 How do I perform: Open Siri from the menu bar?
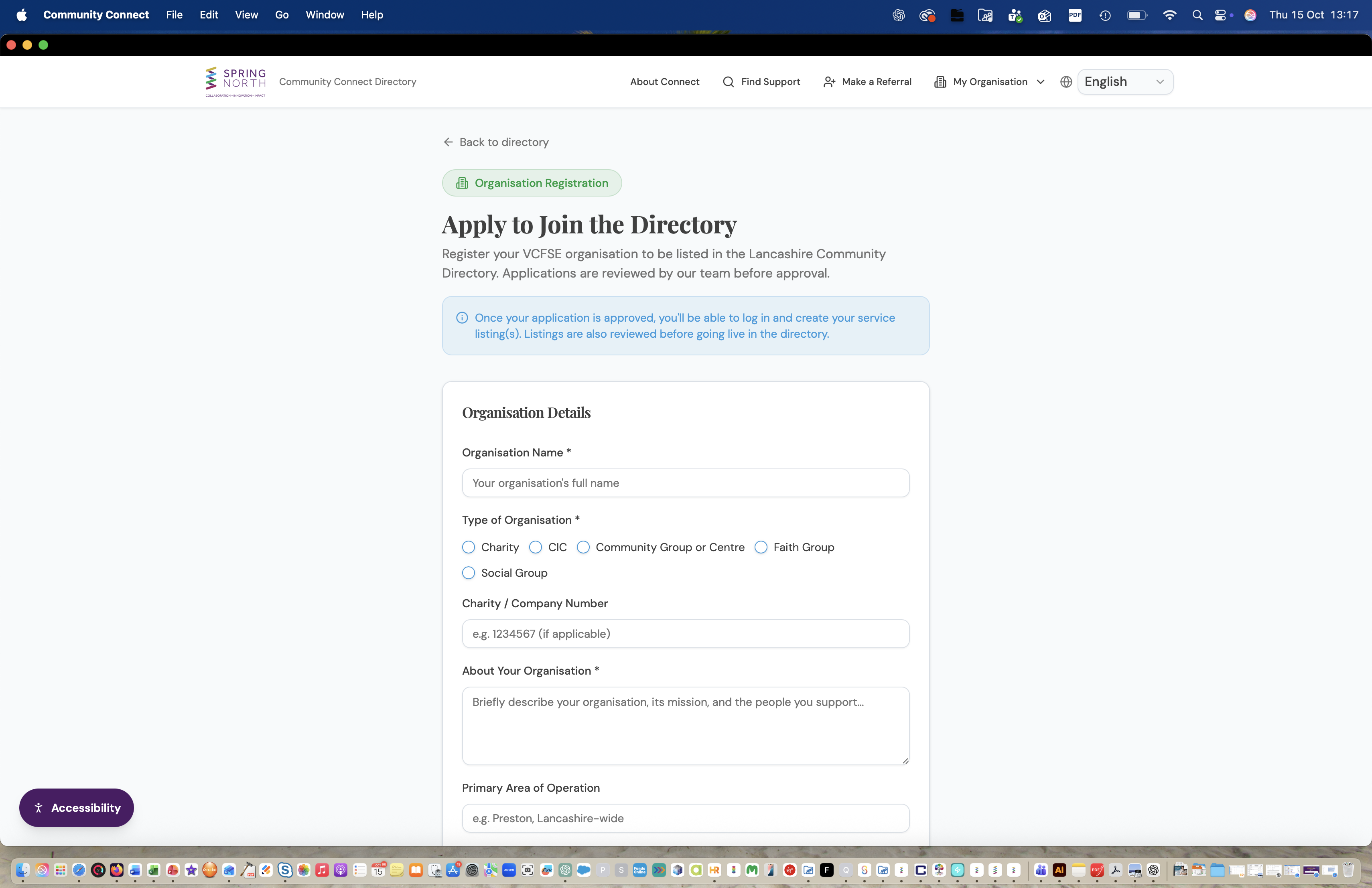[x=1250, y=15]
